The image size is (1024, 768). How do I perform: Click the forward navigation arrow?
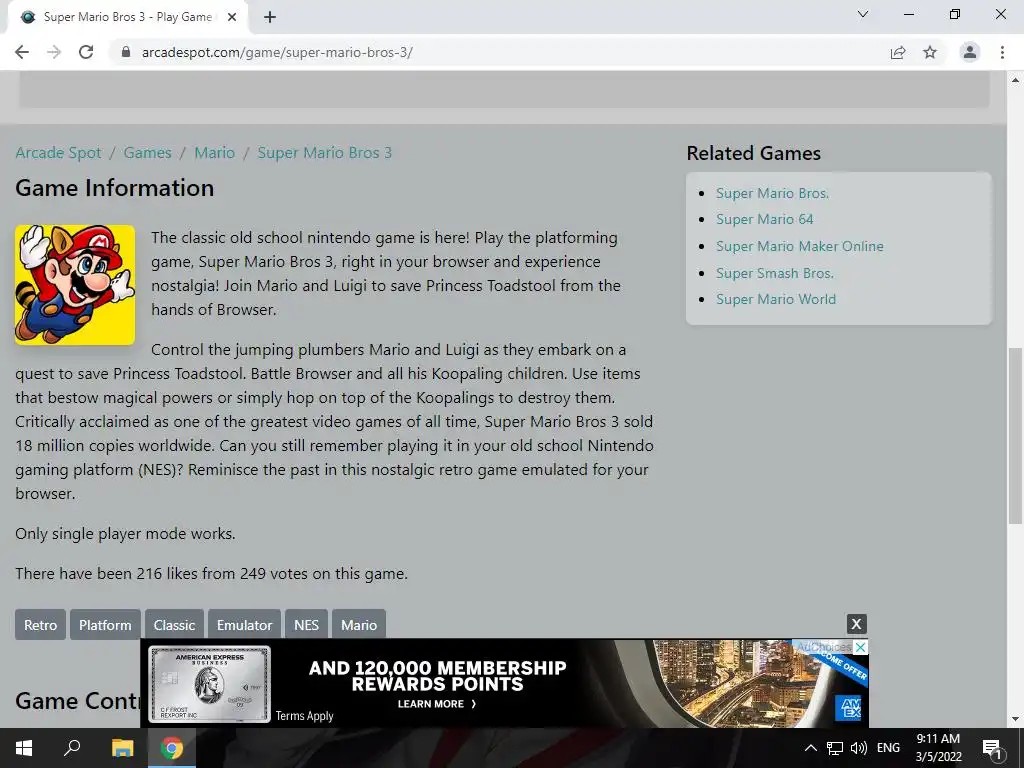click(x=54, y=52)
